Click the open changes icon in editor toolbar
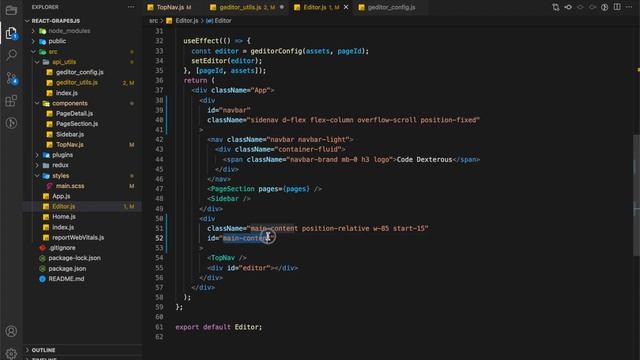 568,7
